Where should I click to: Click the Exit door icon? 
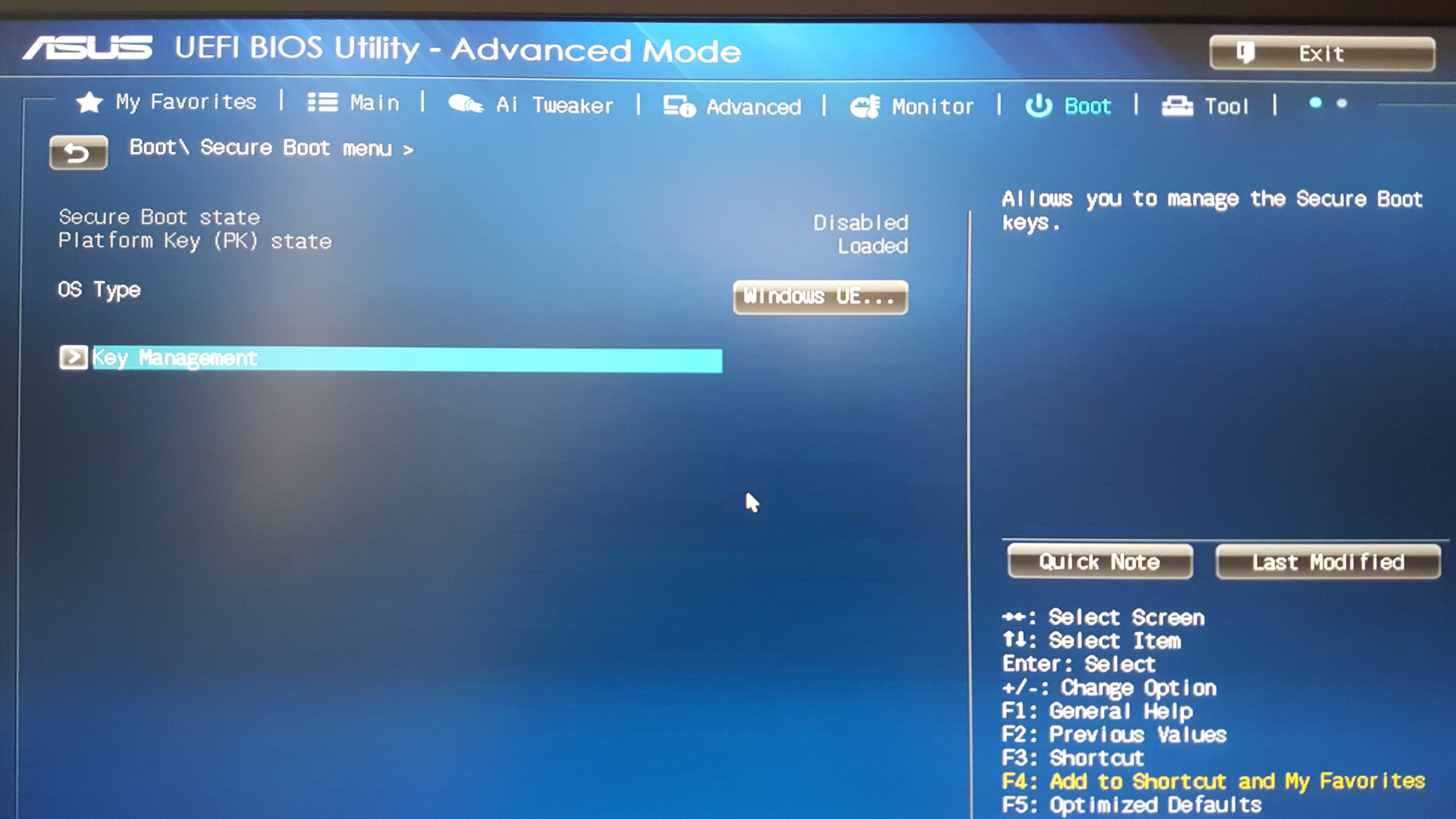click(x=1246, y=53)
